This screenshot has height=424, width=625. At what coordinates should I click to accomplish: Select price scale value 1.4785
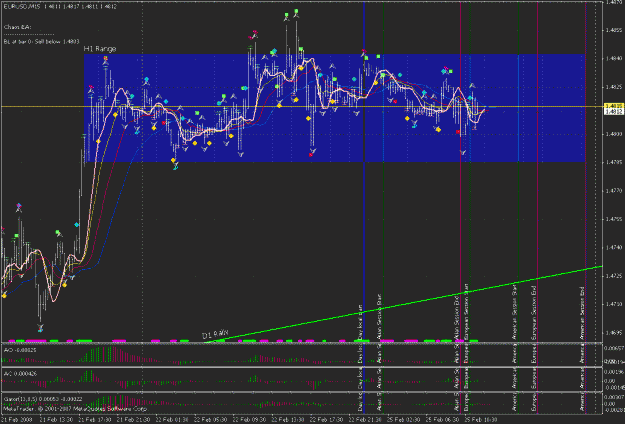[x=614, y=163]
